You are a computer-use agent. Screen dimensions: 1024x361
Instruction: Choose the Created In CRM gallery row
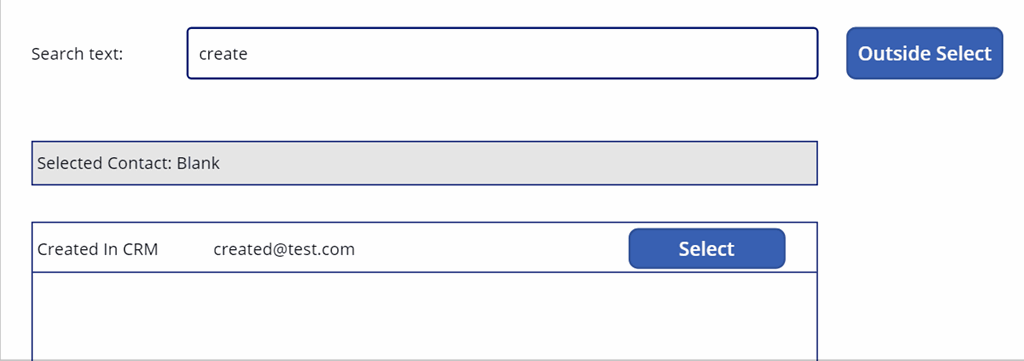[x=424, y=247]
